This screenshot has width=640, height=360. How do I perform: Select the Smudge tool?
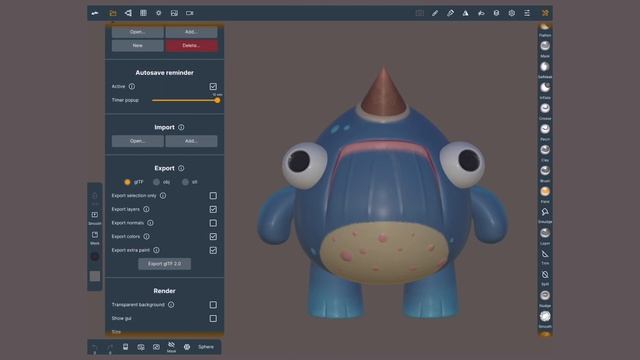(x=545, y=214)
